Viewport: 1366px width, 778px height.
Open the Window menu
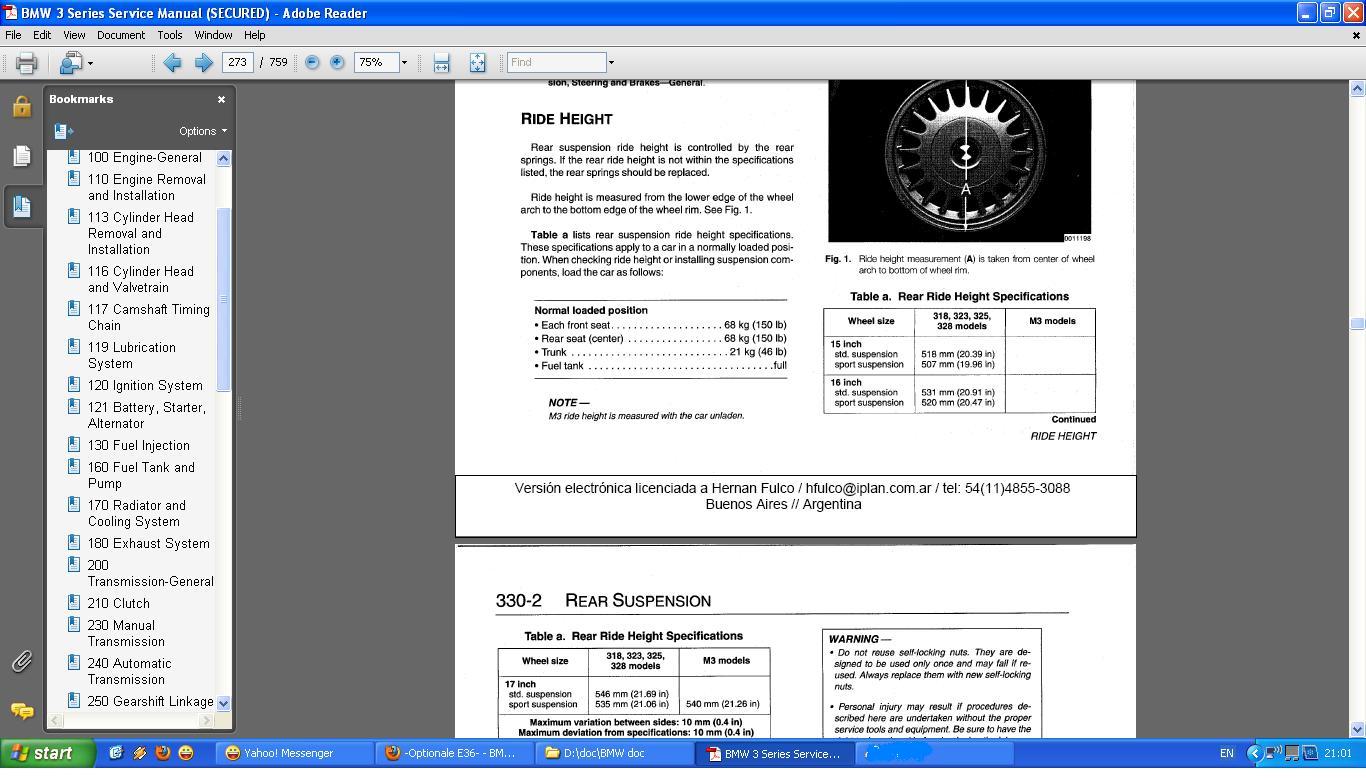coord(213,35)
